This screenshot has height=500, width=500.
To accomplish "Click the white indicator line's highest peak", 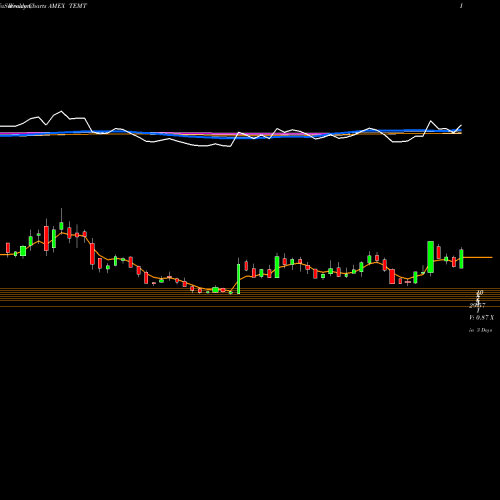I will [61, 111].
